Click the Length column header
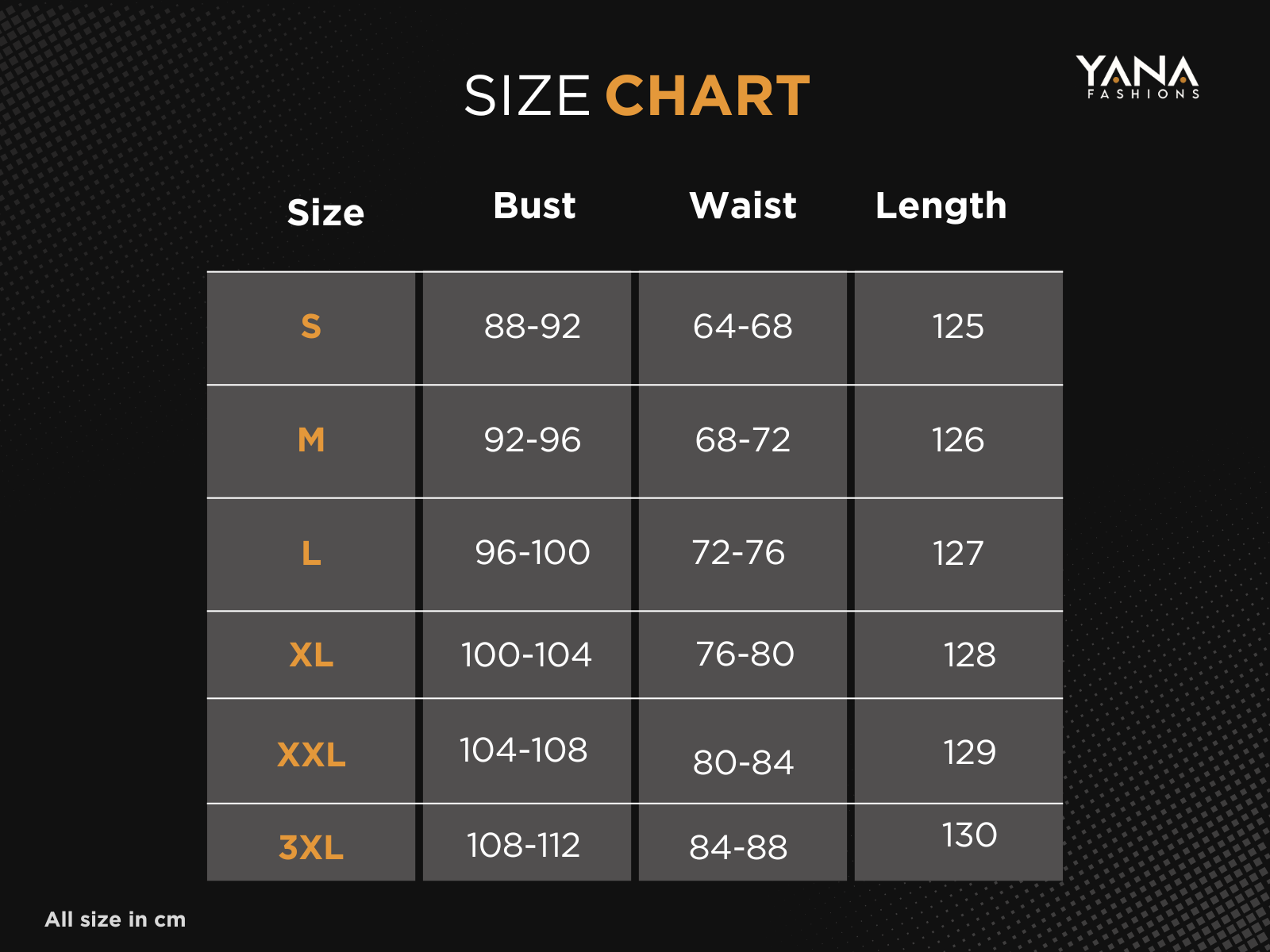Screen dimensions: 1270x952 pos(941,206)
